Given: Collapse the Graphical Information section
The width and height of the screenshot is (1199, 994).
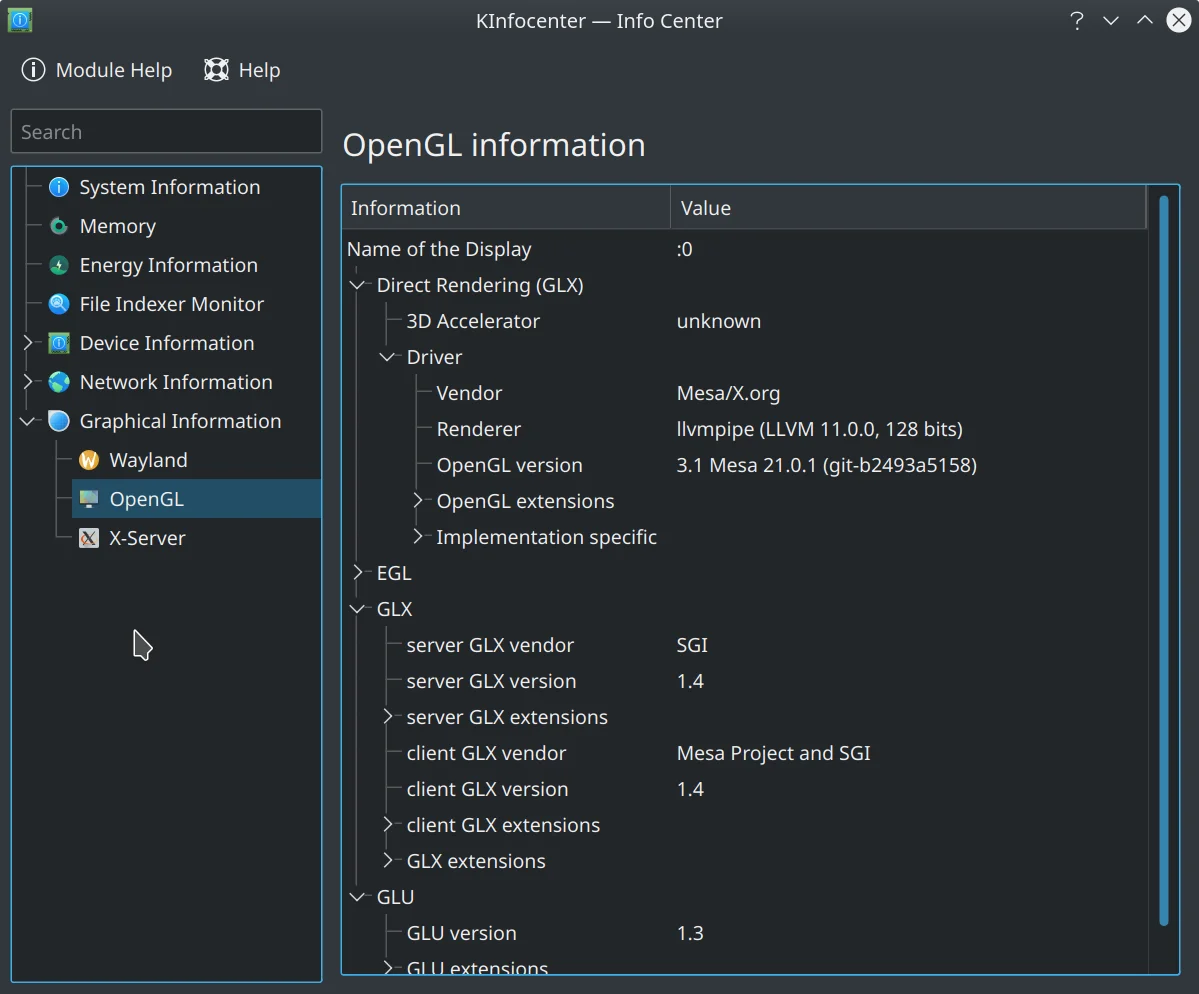Looking at the screenshot, I should point(28,421).
